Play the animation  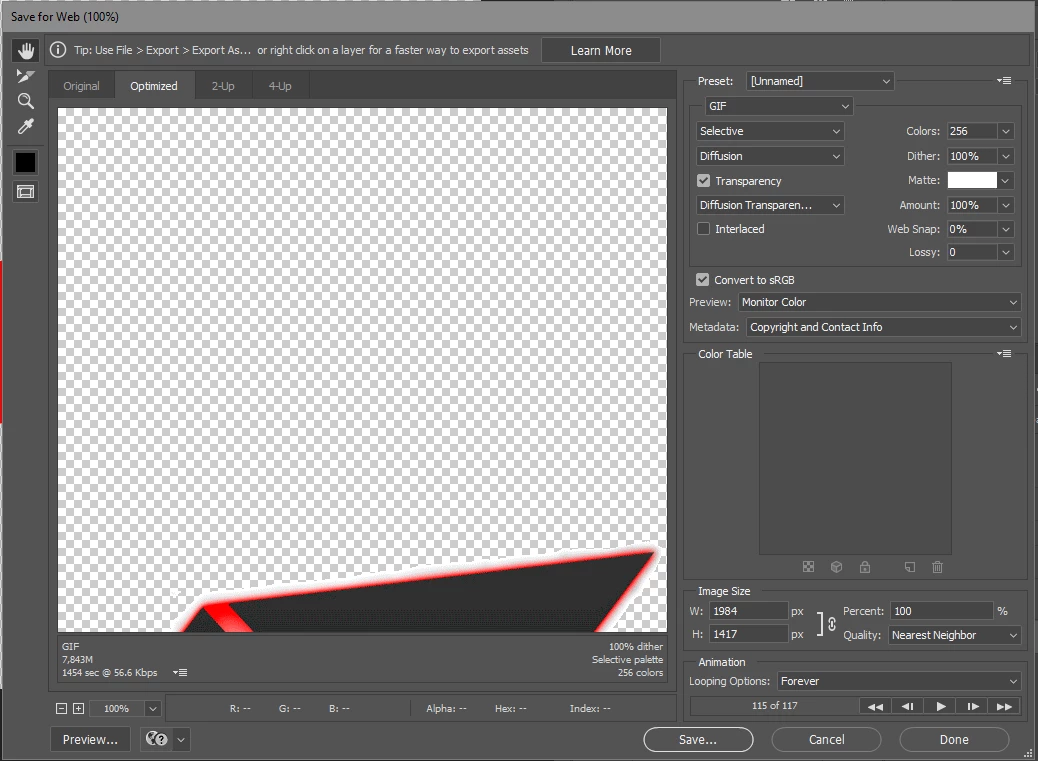[940, 707]
